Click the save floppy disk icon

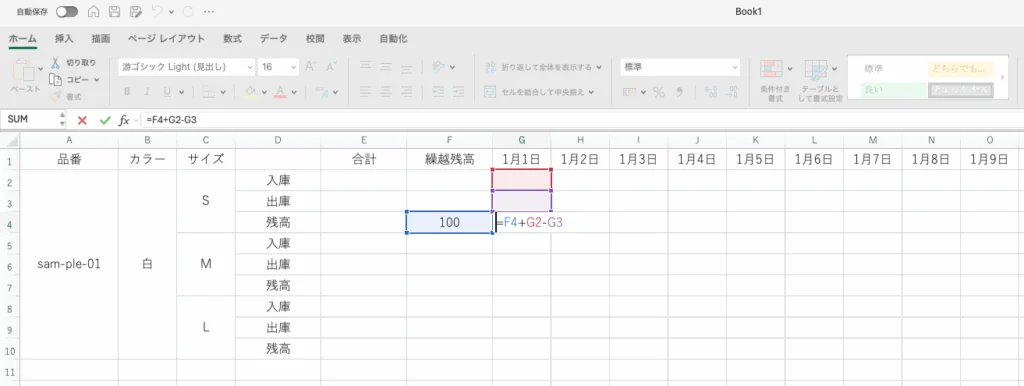(x=114, y=12)
